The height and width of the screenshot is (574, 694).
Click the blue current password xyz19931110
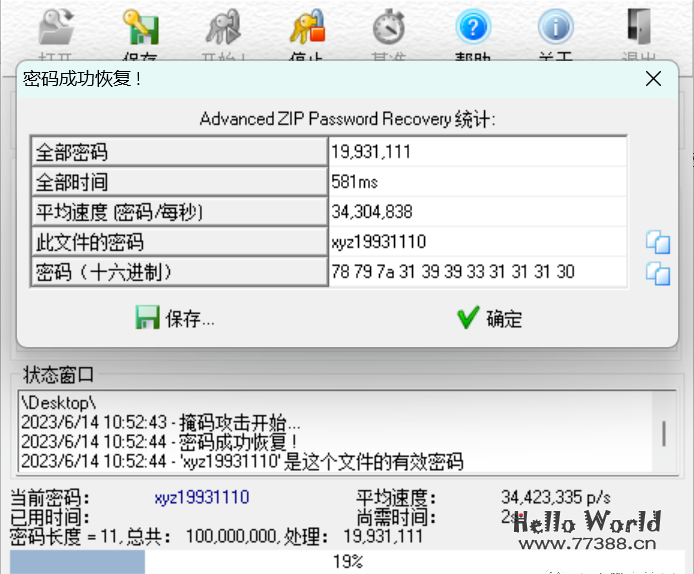point(202,497)
